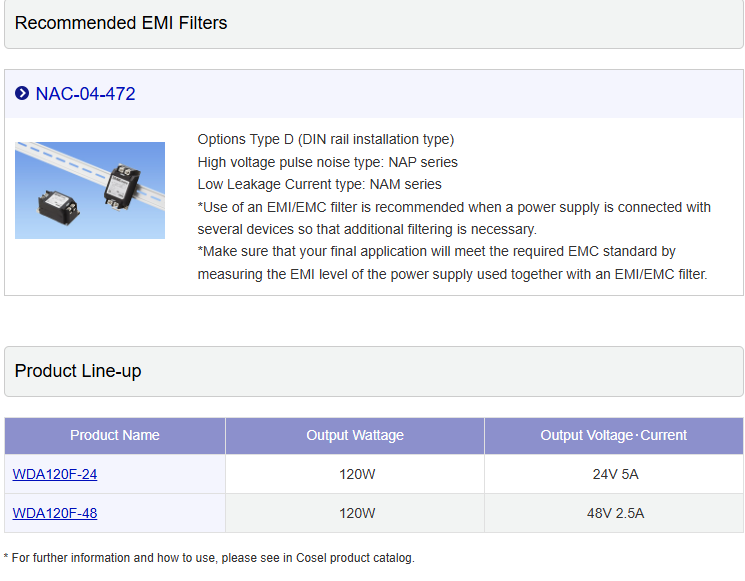Select the 24V 5A table cell
The width and height of the screenshot is (745, 581).
[614, 474]
